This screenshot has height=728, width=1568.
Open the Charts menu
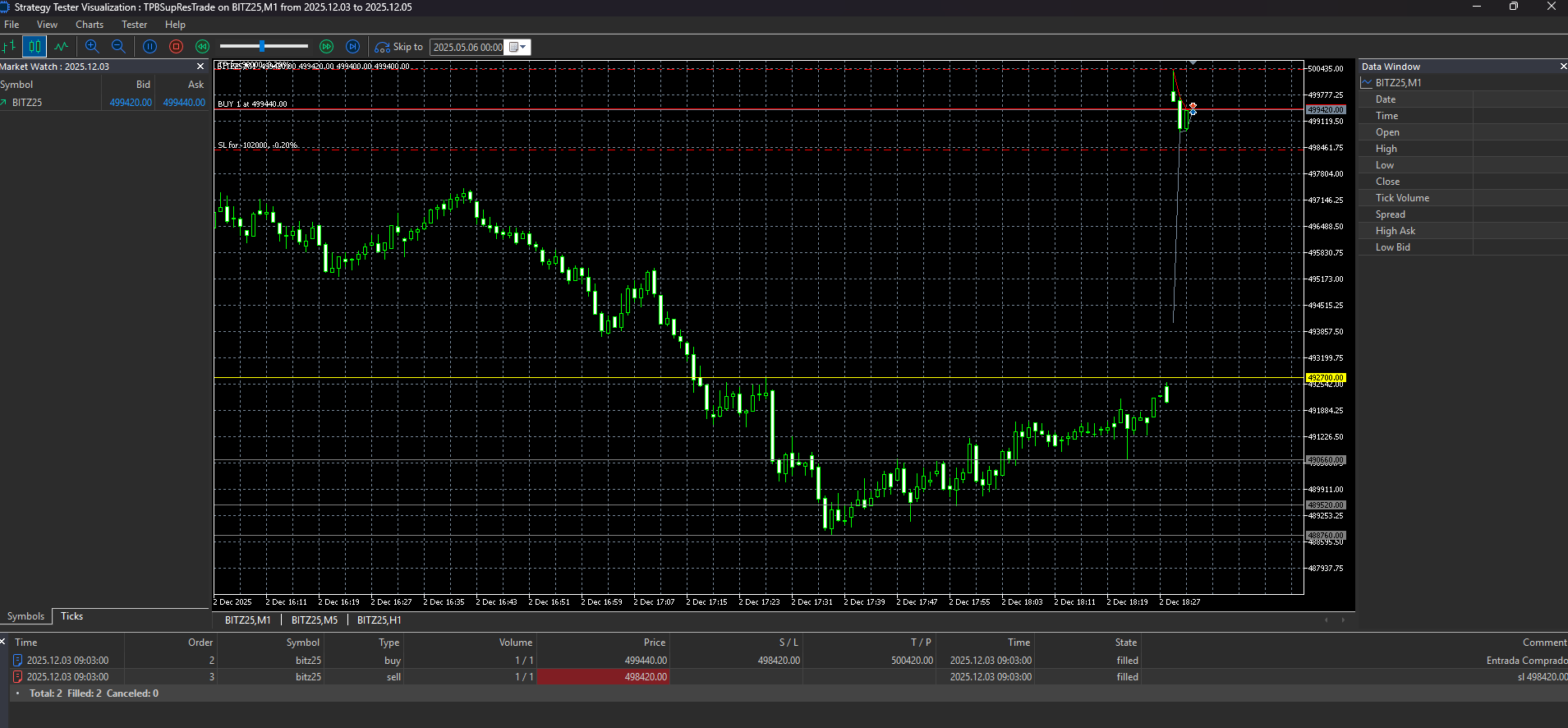point(90,25)
